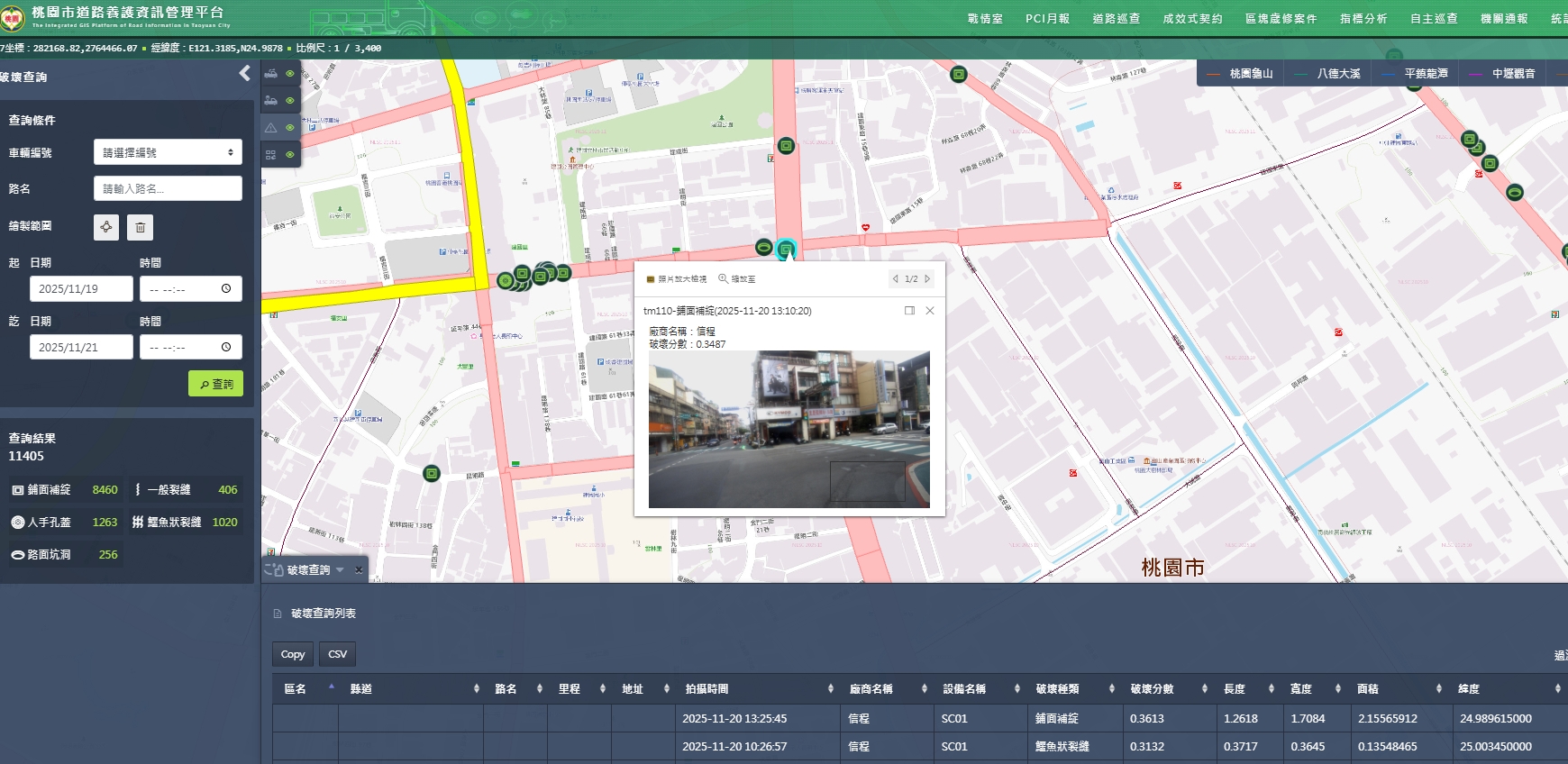Toggle eye icon for grid layer
Image resolution: width=1568 pixels, height=764 pixels.
coord(290,155)
